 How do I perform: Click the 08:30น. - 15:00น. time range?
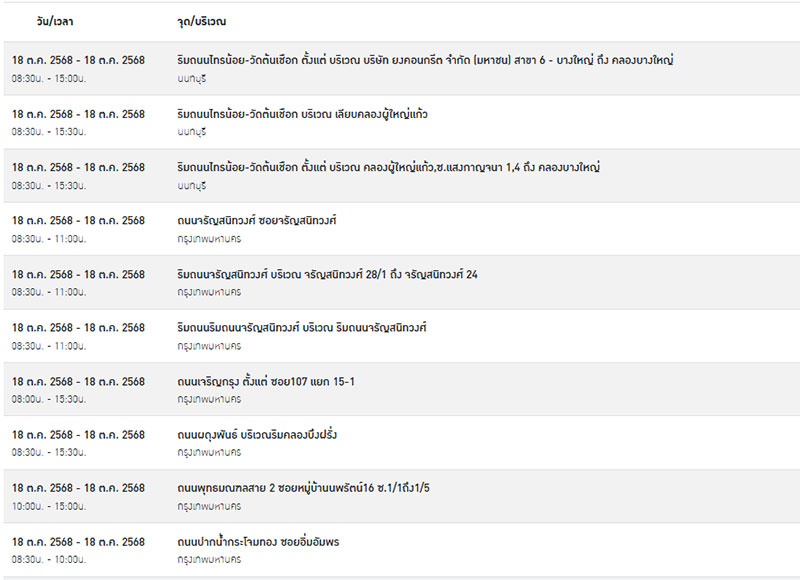(x=49, y=77)
